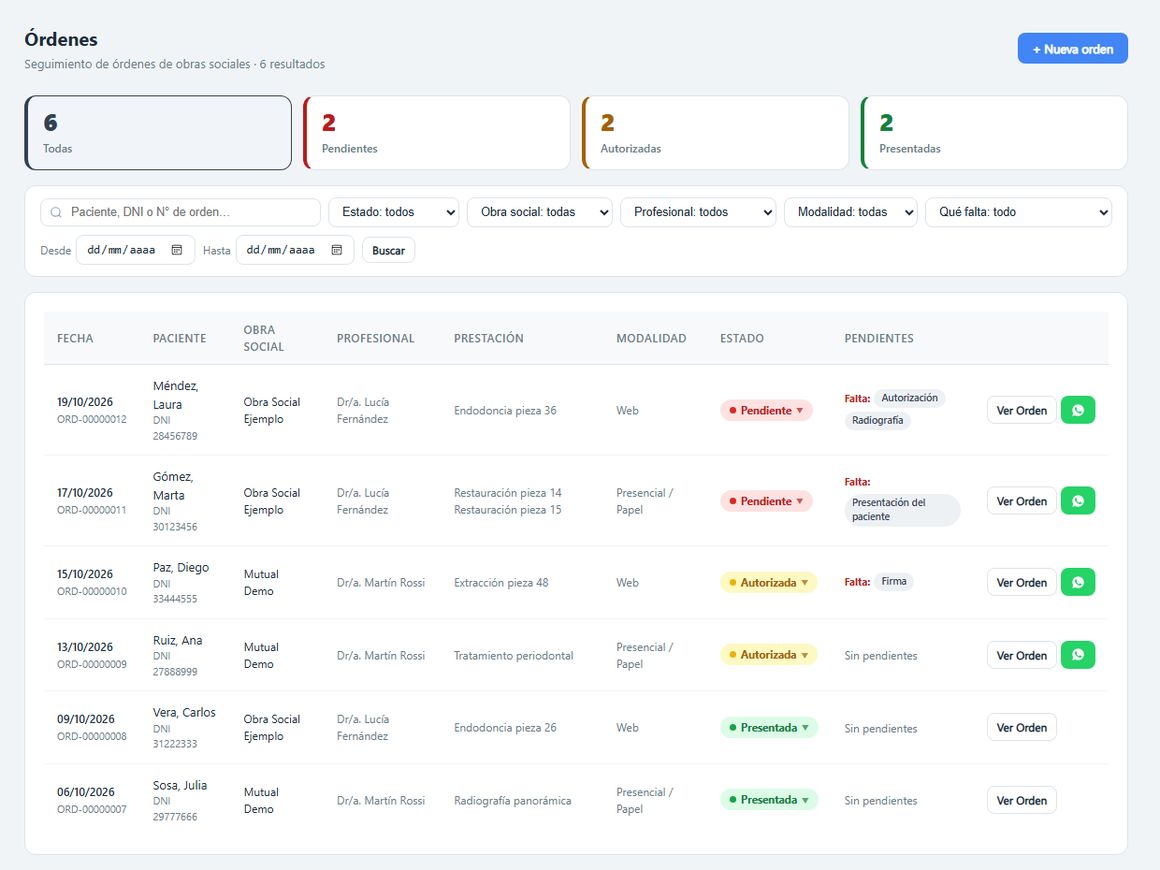The width and height of the screenshot is (1160, 870).
Task: Click the Hasta date input field
Action: [295, 250]
